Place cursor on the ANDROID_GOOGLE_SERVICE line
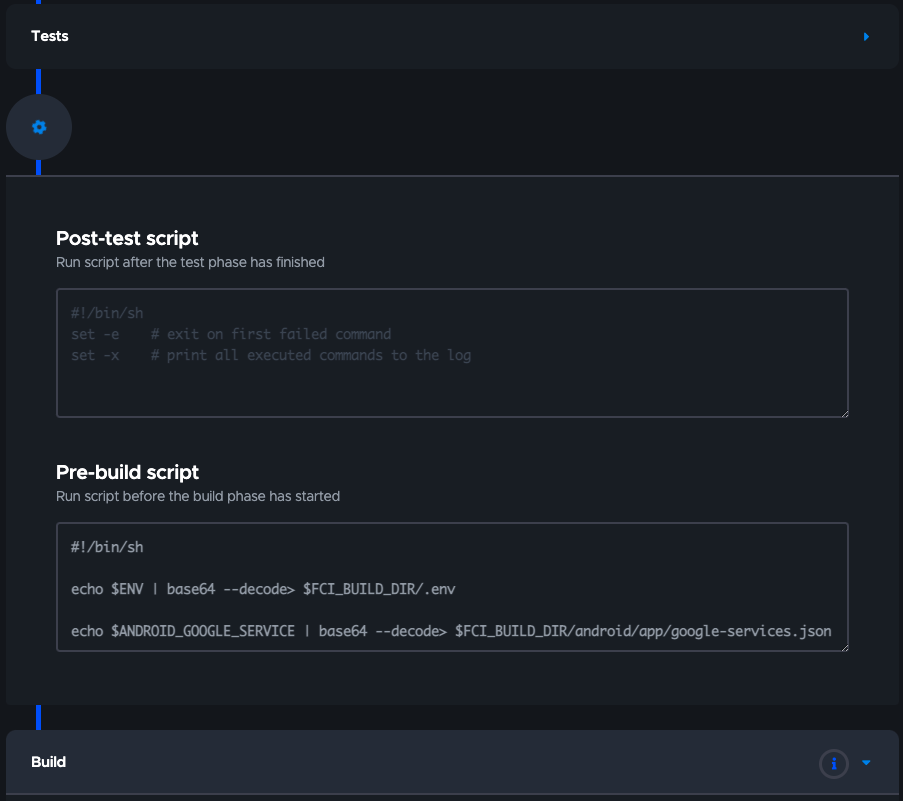The image size is (903, 801). [x=451, y=631]
